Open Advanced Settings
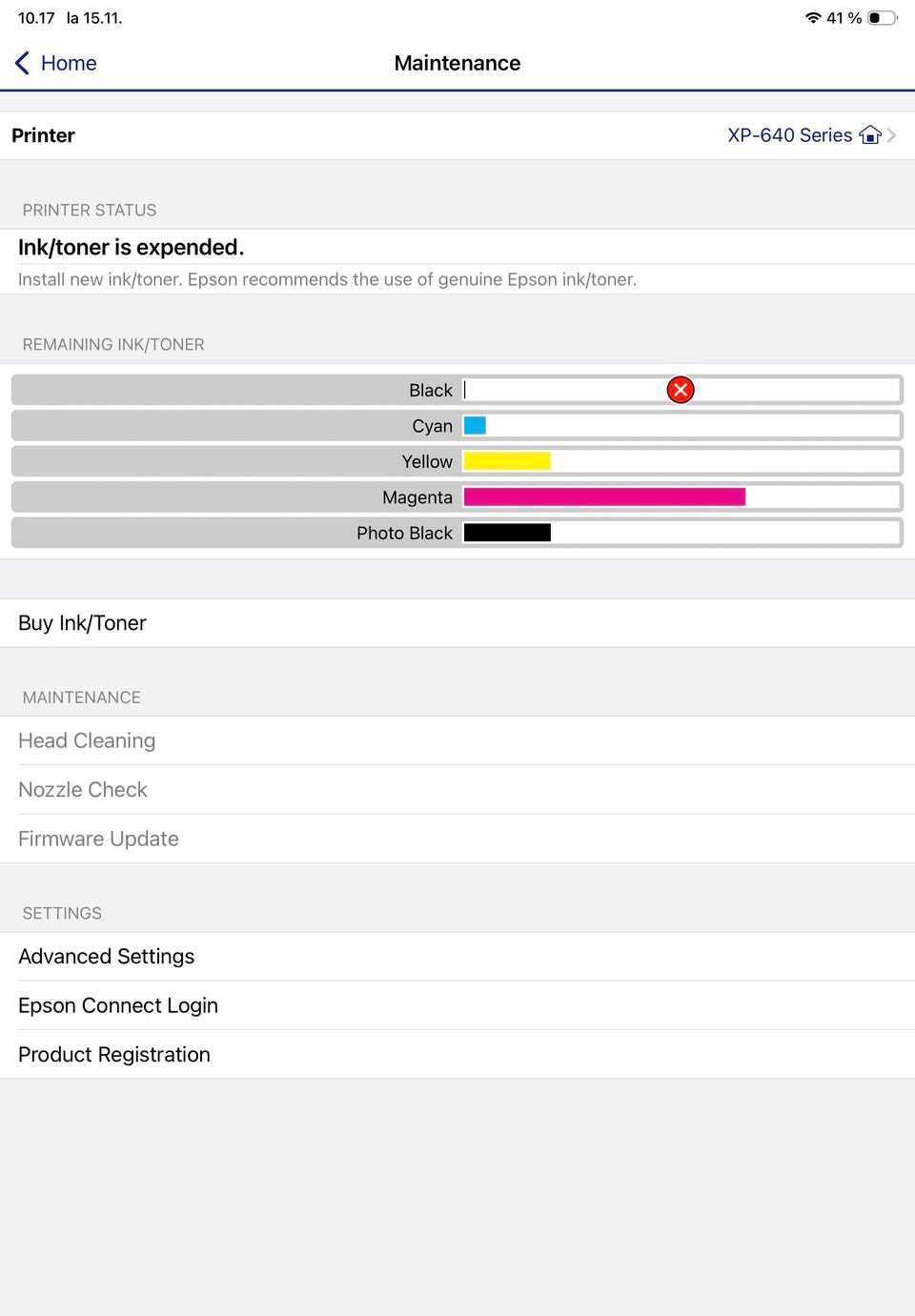 (106, 957)
